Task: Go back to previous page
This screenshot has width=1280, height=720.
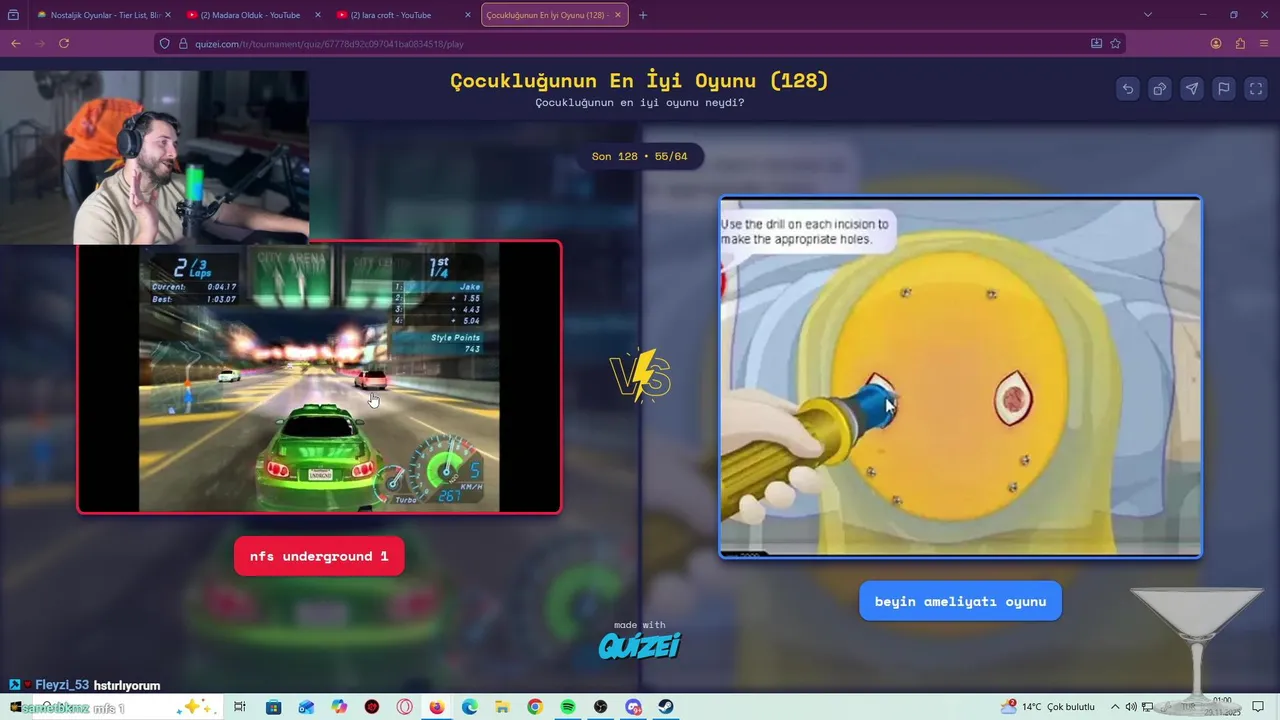Action: 15,43
